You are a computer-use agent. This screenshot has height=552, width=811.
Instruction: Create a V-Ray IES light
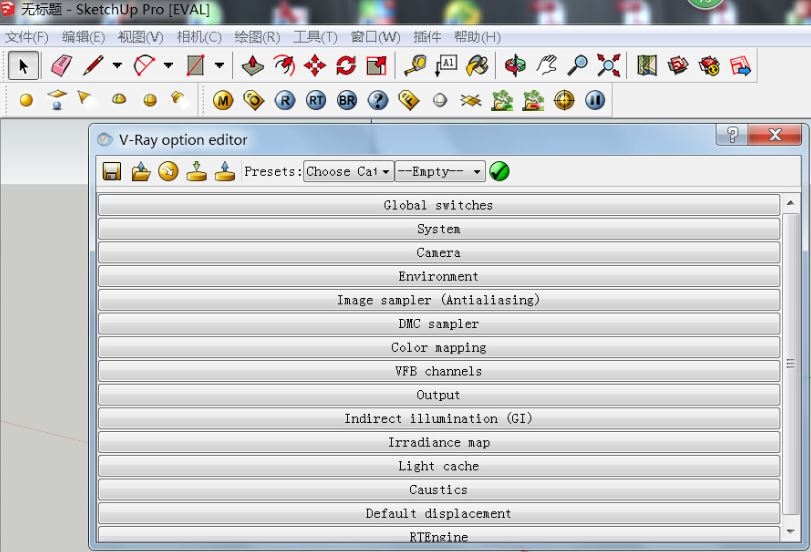click(177, 97)
